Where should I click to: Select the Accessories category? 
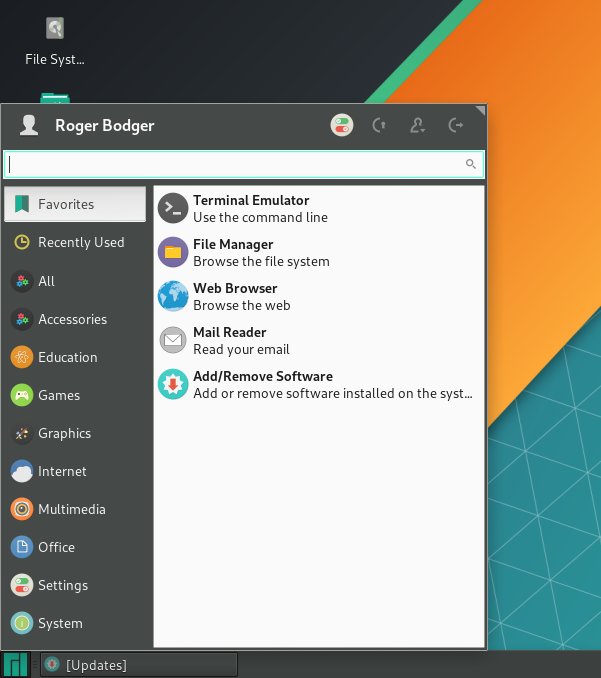[75, 319]
